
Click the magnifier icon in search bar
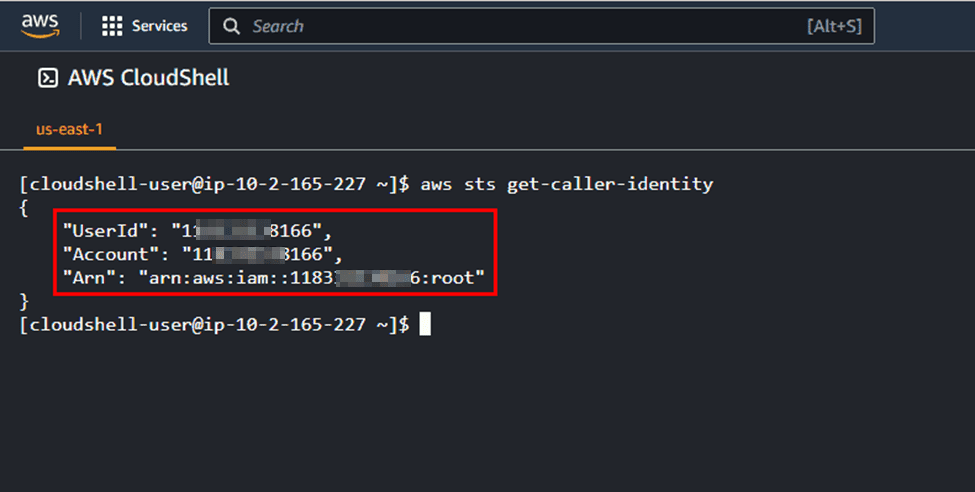tap(231, 26)
